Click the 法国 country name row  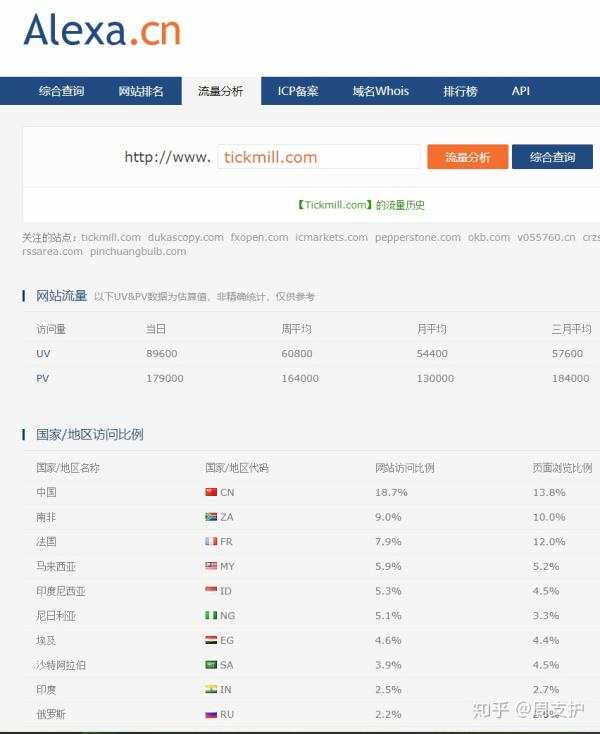point(46,542)
